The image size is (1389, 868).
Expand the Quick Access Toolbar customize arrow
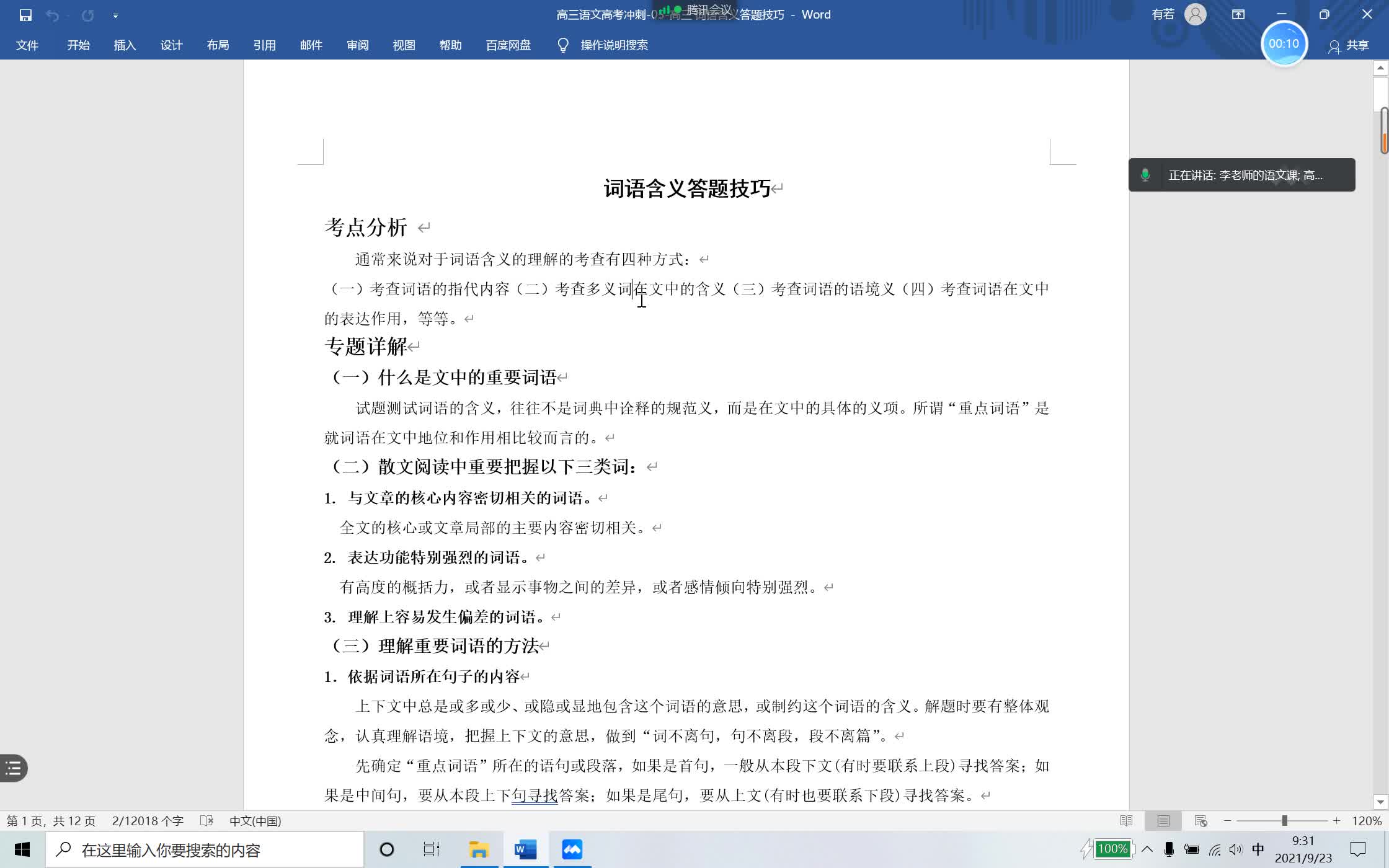click(116, 15)
